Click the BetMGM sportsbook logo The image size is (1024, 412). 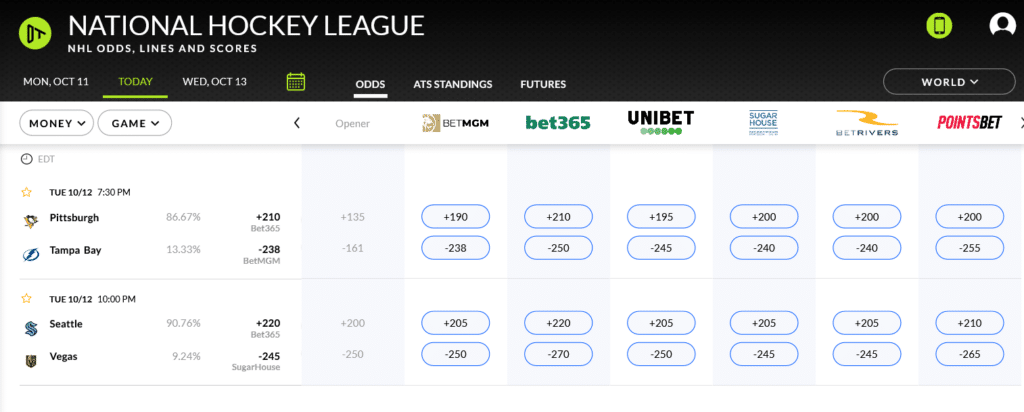point(455,122)
